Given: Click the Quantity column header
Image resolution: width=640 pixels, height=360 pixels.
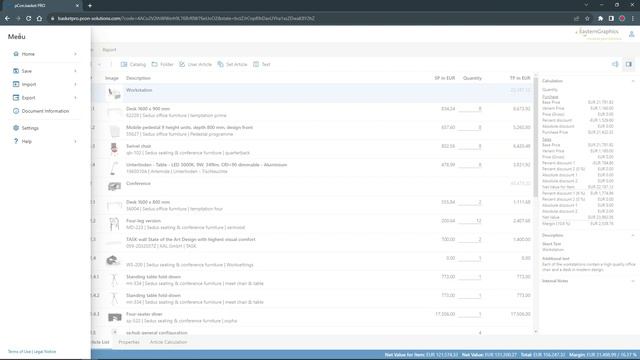Looking at the screenshot, I should point(472,78).
